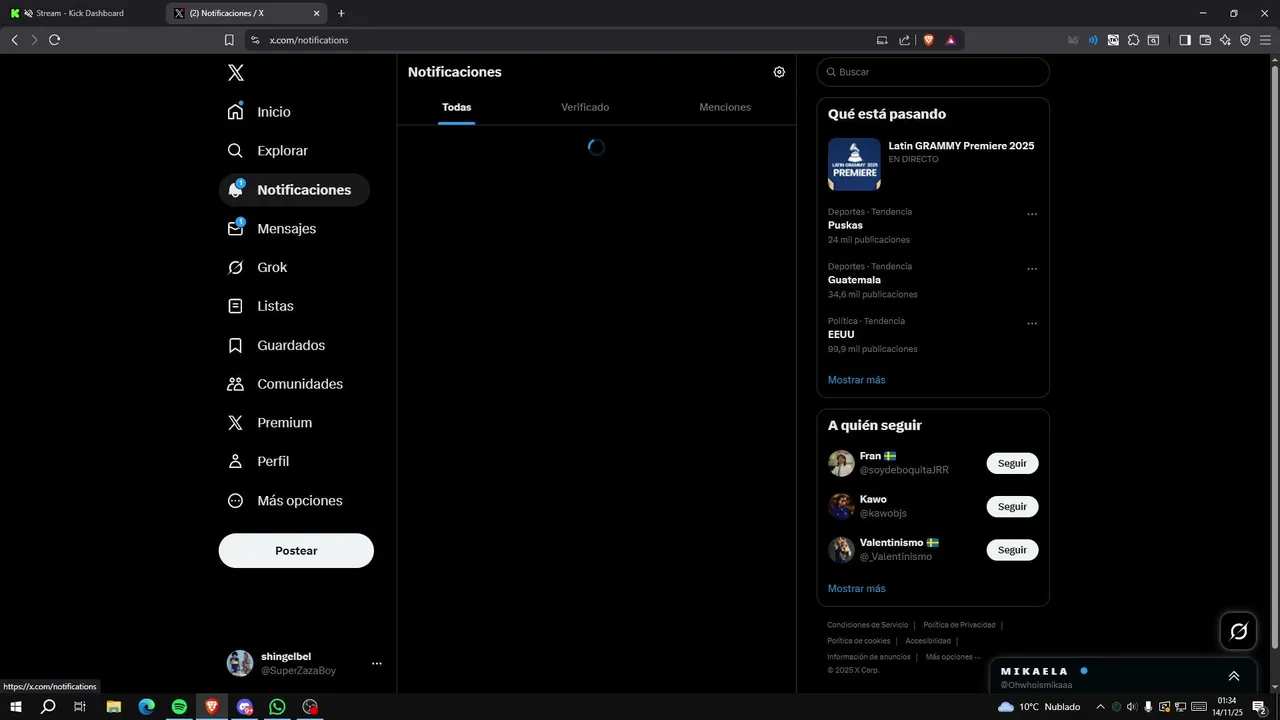The height and width of the screenshot is (720, 1280).
Task: Open a new browser tab
Action: coord(341,13)
